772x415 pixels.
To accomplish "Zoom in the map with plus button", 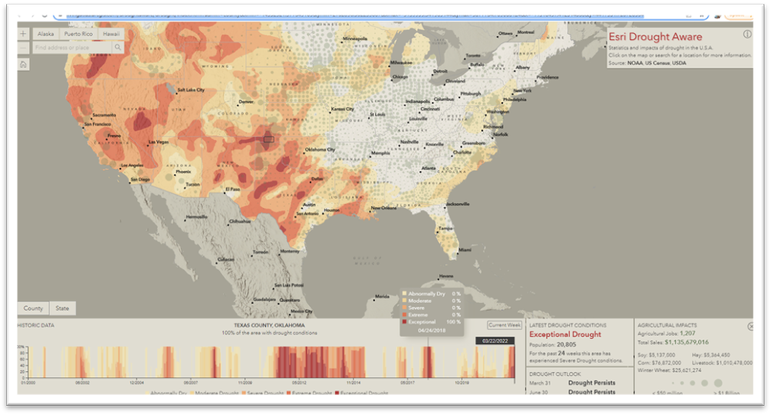I will click(23, 34).
